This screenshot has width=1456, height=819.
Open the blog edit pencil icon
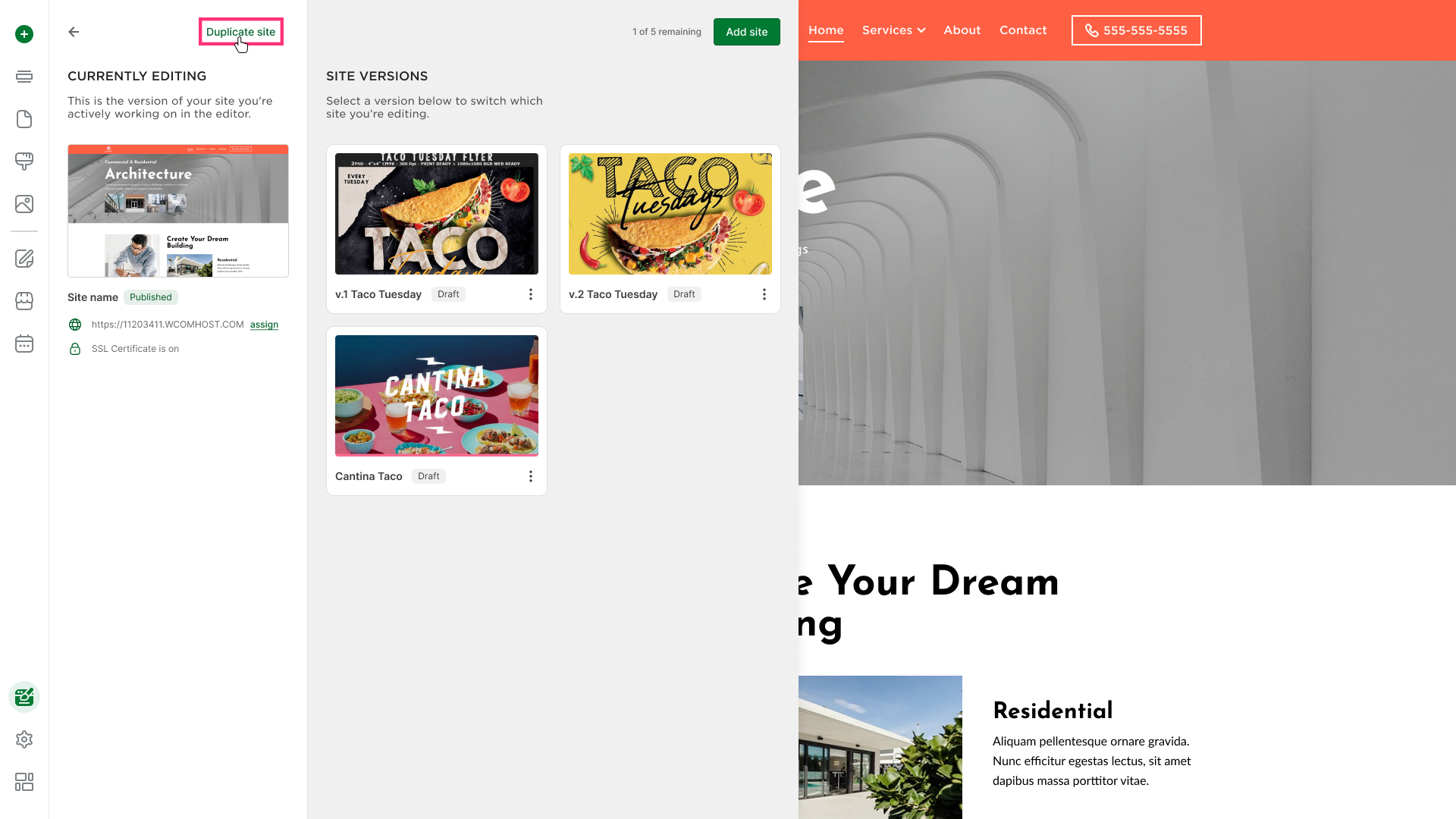(24, 259)
